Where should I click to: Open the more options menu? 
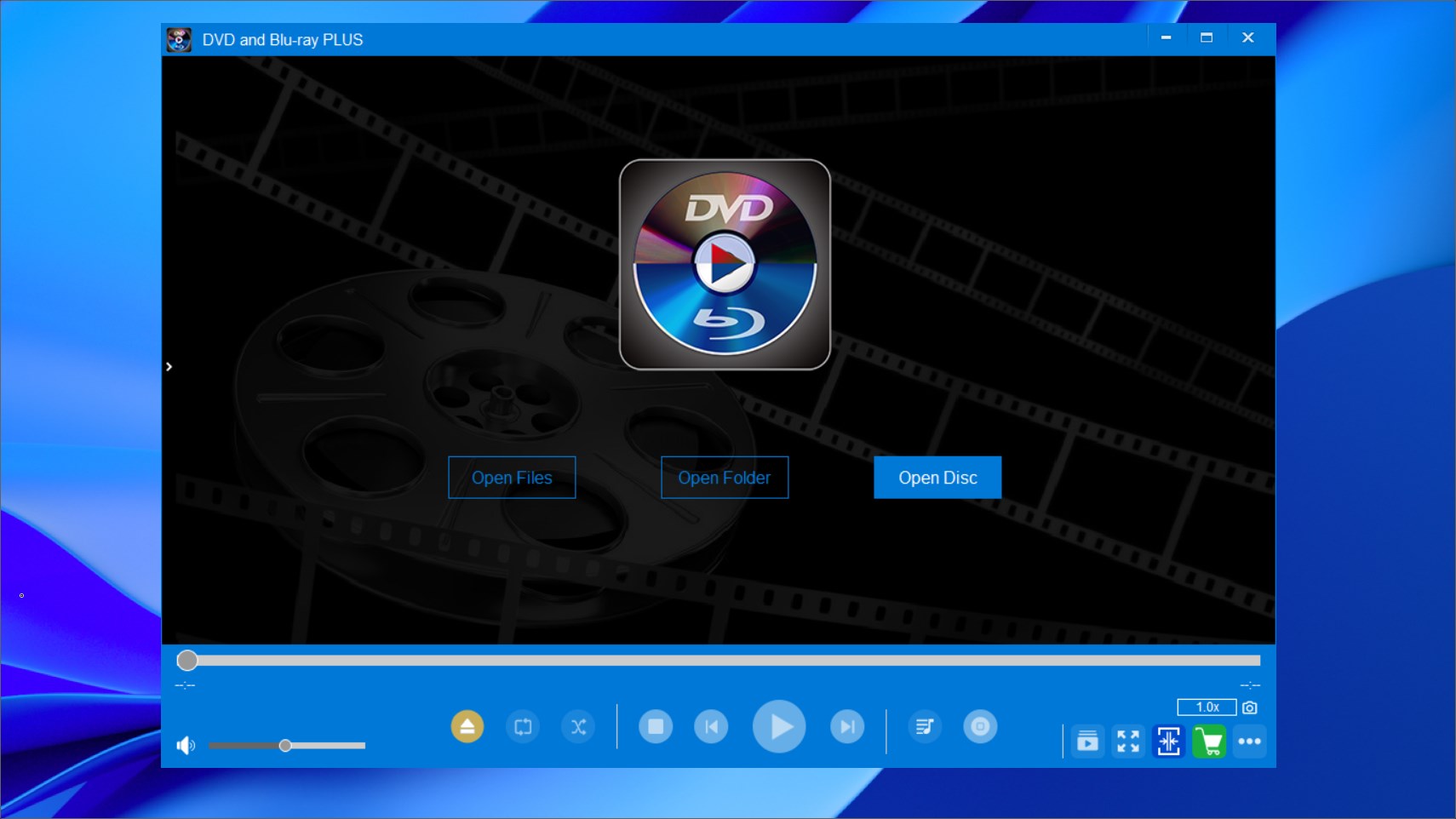[x=1251, y=742]
